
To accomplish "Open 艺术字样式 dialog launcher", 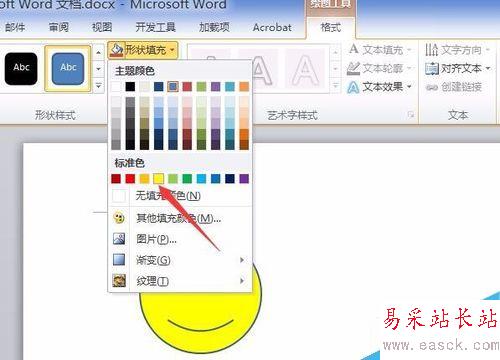I will [x=411, y=115].
